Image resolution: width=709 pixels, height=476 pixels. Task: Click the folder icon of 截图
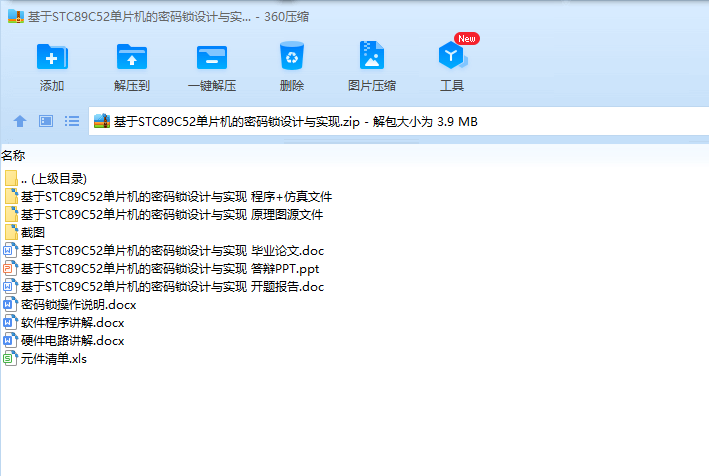click(x=11, y=232)
